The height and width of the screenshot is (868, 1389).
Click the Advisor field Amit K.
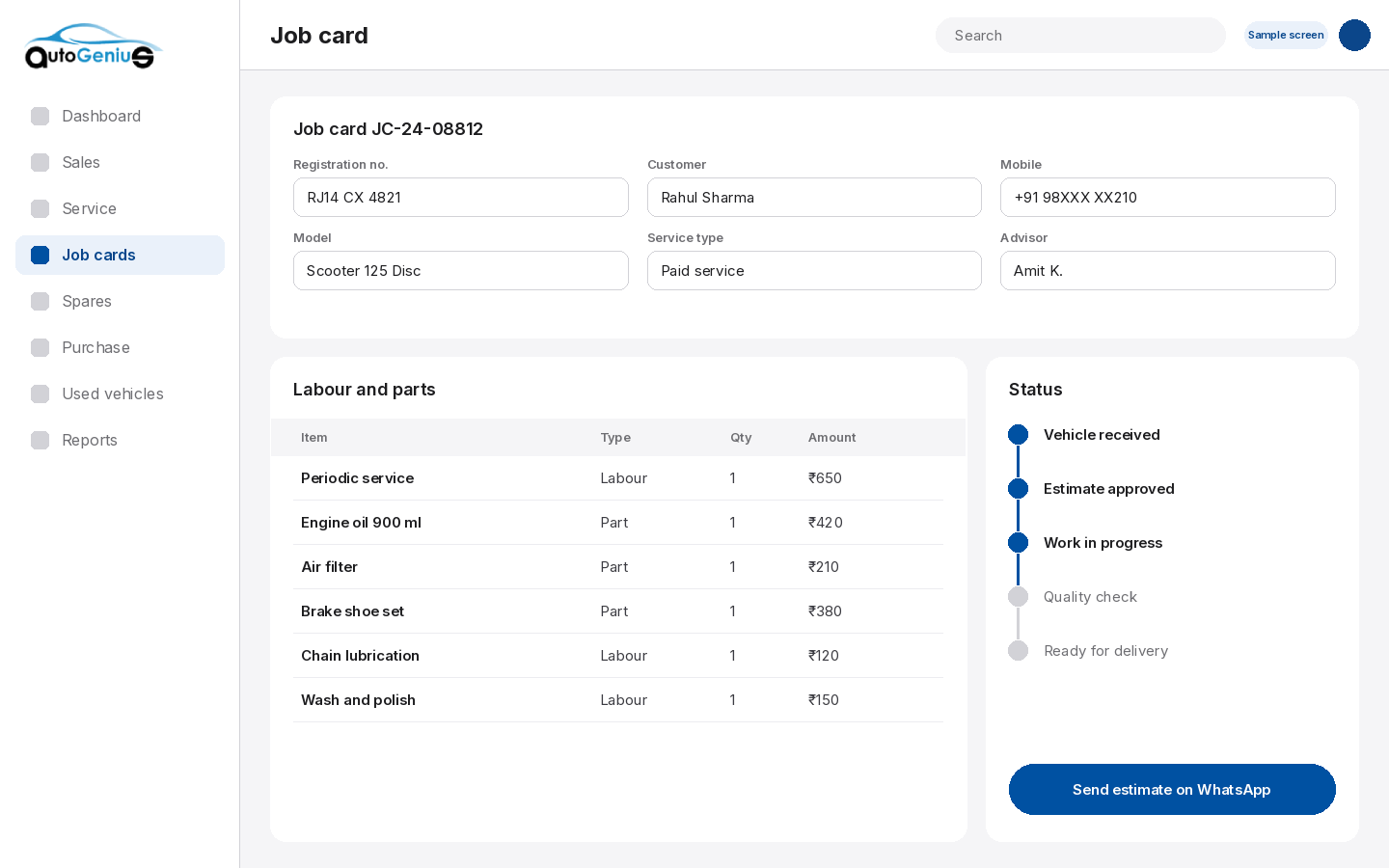[x=1168, y=270]
